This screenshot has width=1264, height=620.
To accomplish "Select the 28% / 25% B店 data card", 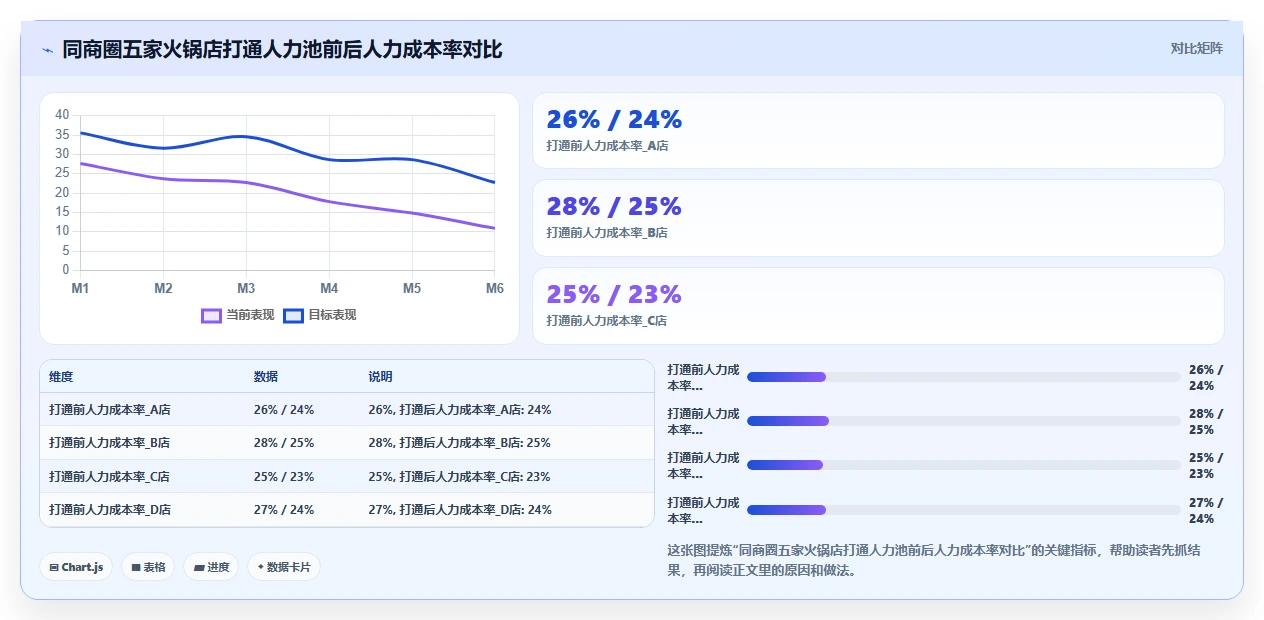I will click(878, 218).
